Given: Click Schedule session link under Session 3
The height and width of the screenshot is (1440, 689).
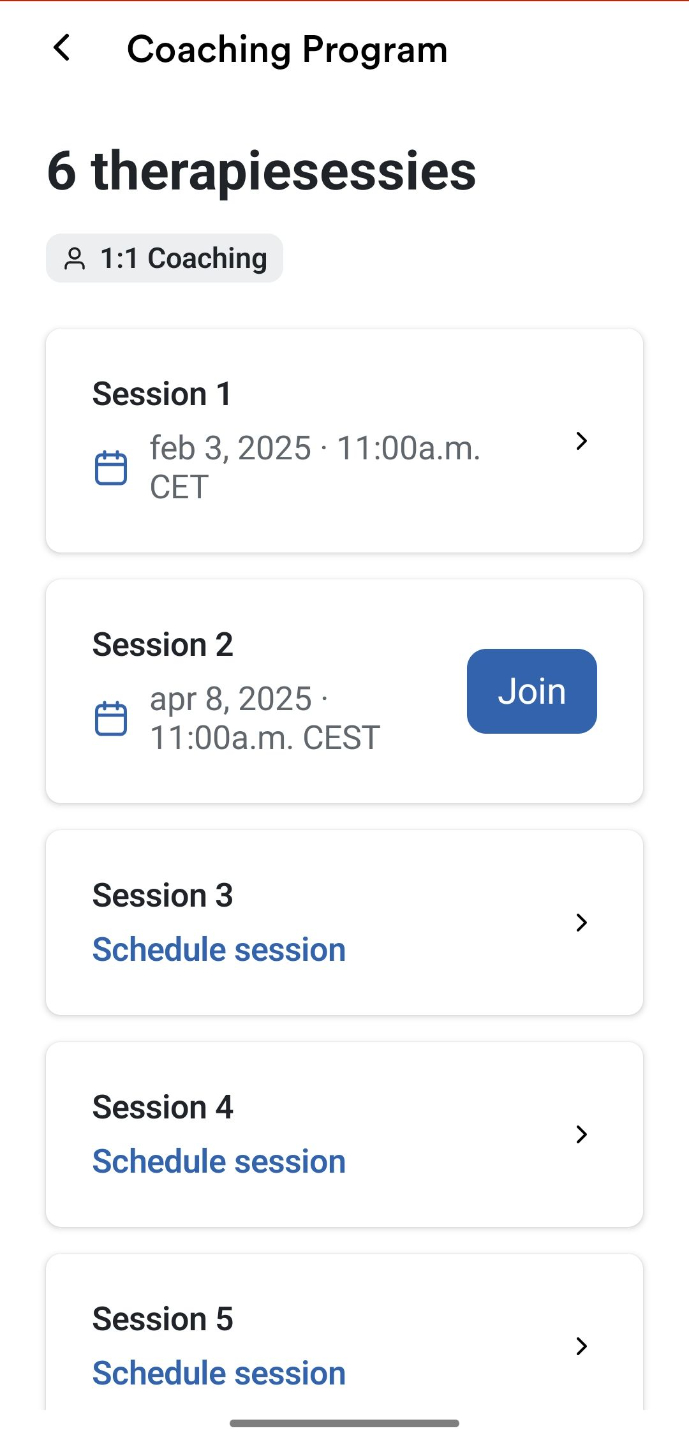Looking at the screenshot, I should [x=219, y=949].
